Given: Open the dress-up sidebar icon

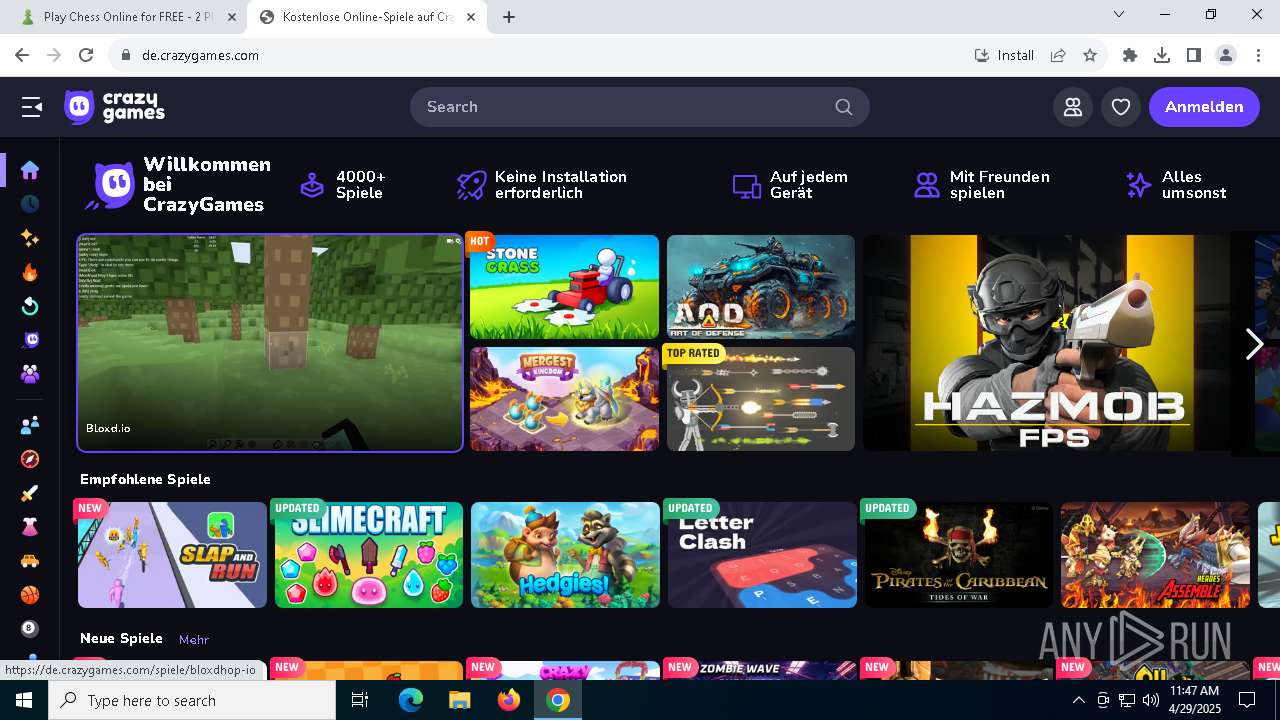Looking at the screenshot, I should (x=30, y=527).
